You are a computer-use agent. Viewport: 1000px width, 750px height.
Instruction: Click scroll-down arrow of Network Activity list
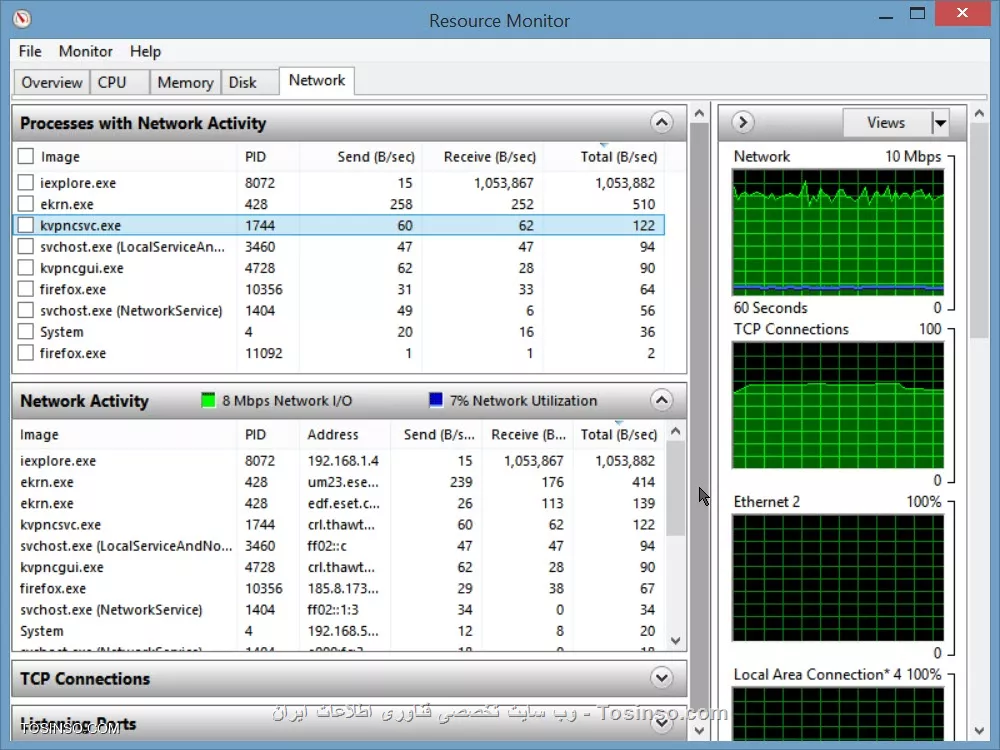(676, 640)
